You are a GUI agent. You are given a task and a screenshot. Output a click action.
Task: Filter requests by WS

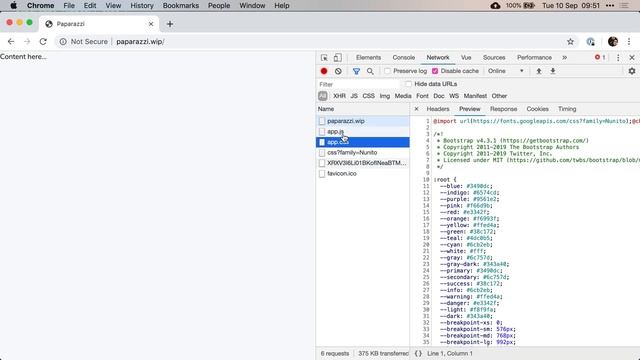pyautogui.click(x=454, y=96)
